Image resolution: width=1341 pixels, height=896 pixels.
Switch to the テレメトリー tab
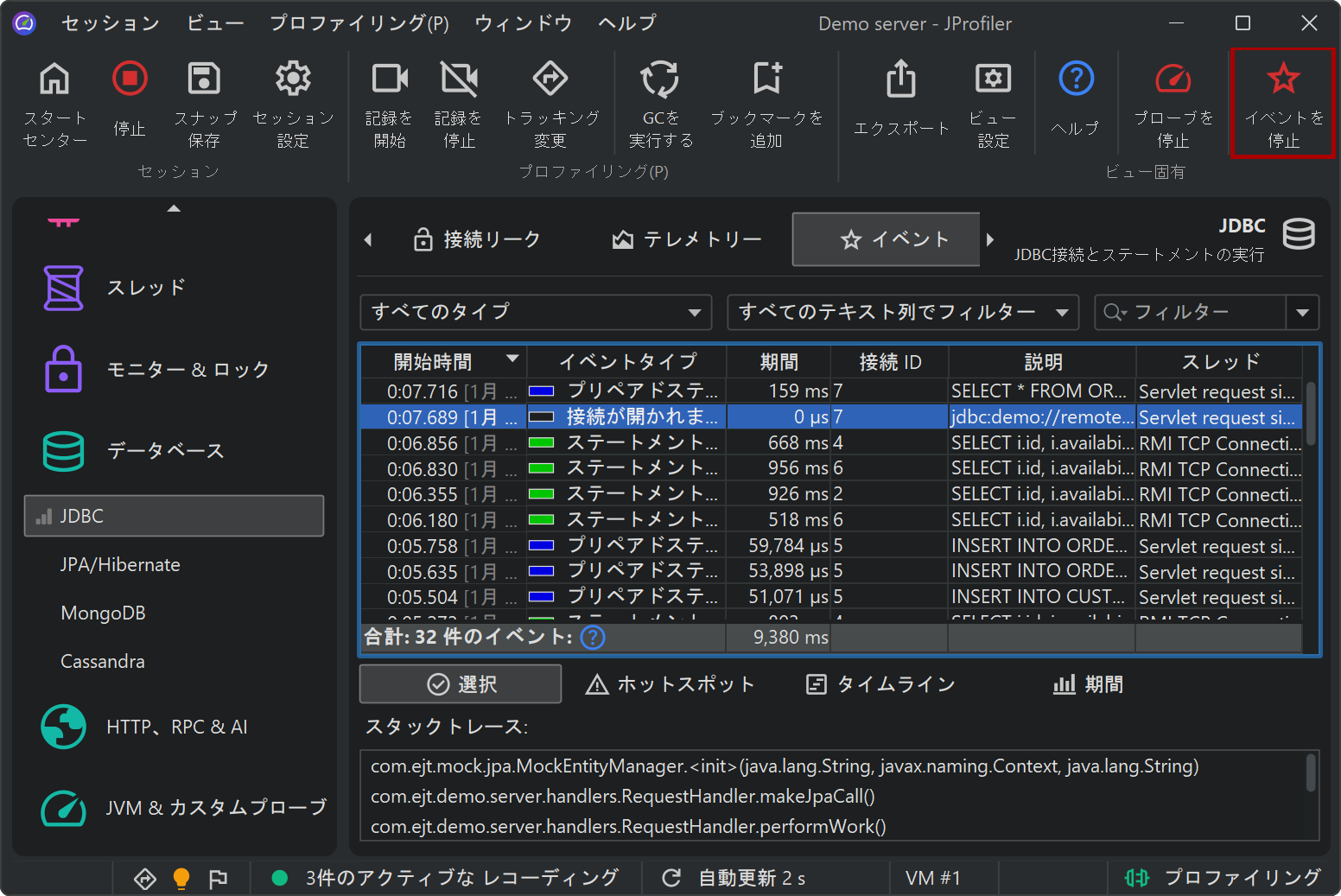(687, 239)
